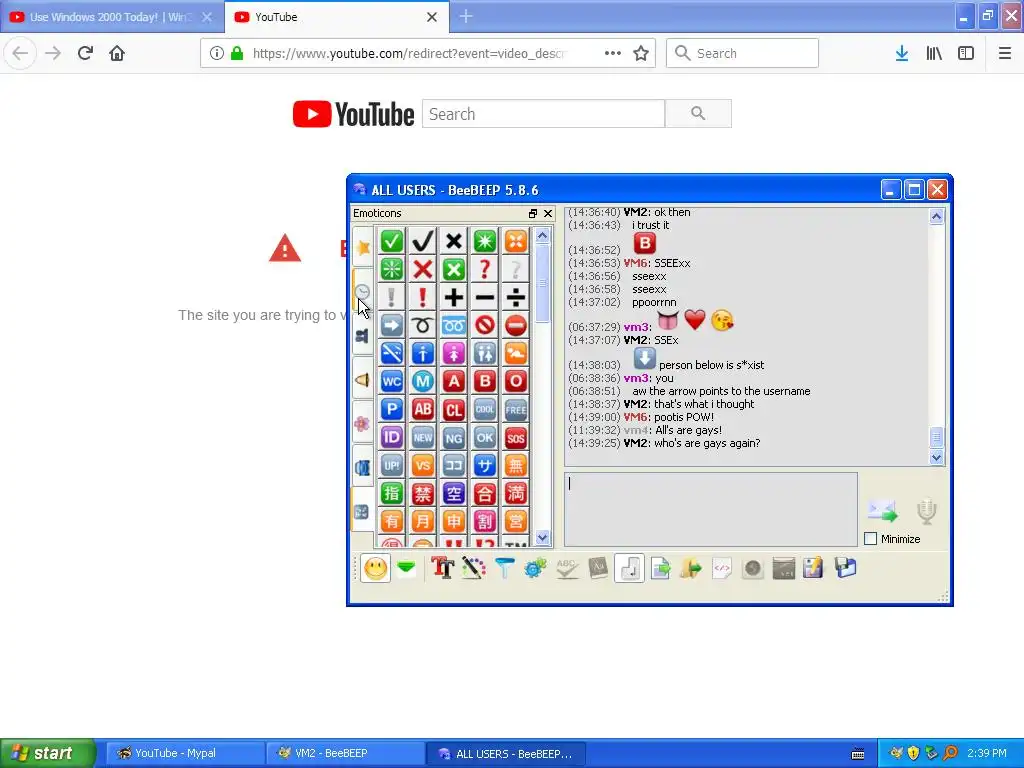Click the send message envelope button
1024x768 pixels.
[882, 511]
